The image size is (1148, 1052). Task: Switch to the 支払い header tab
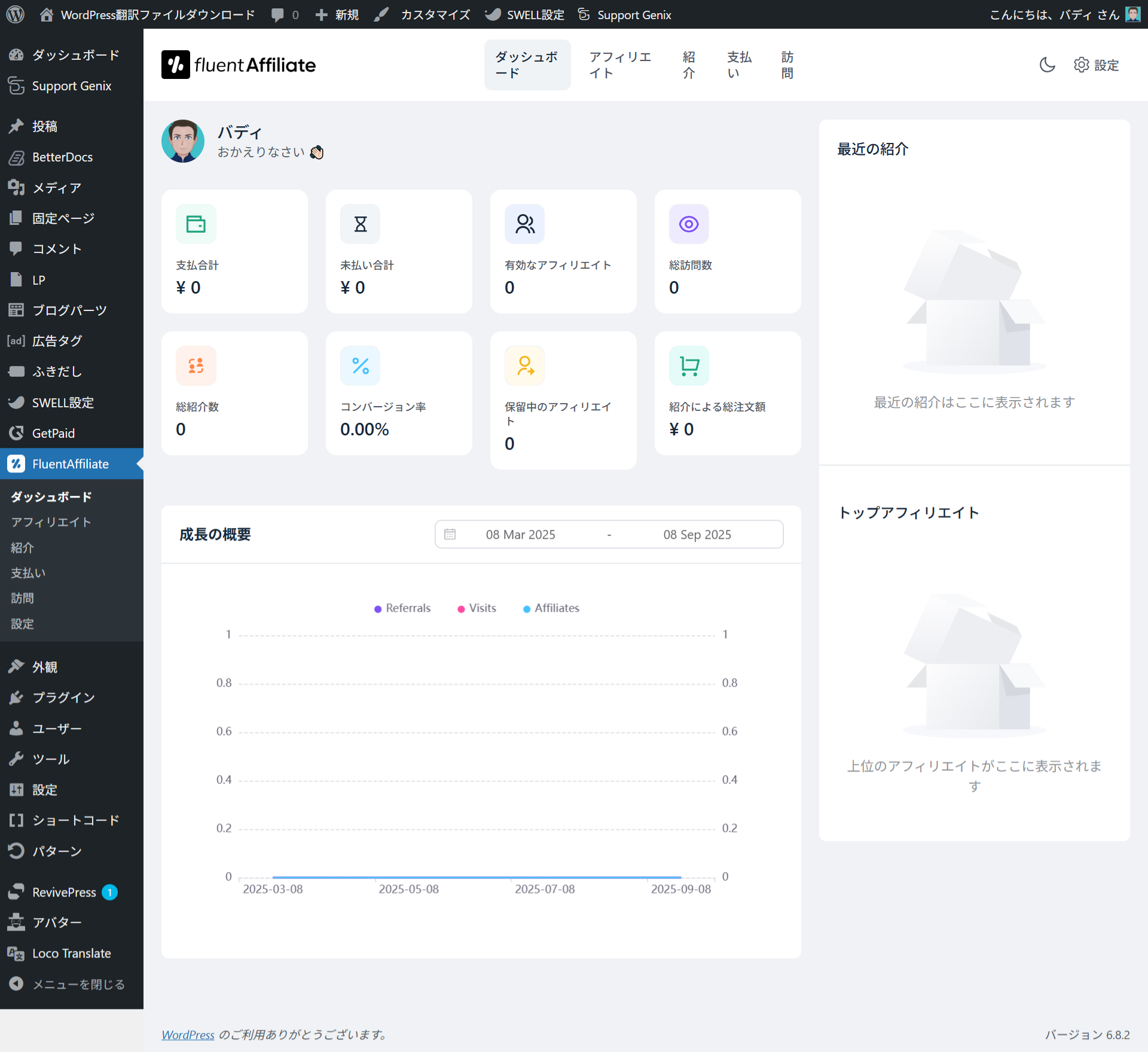pos(740,65)
